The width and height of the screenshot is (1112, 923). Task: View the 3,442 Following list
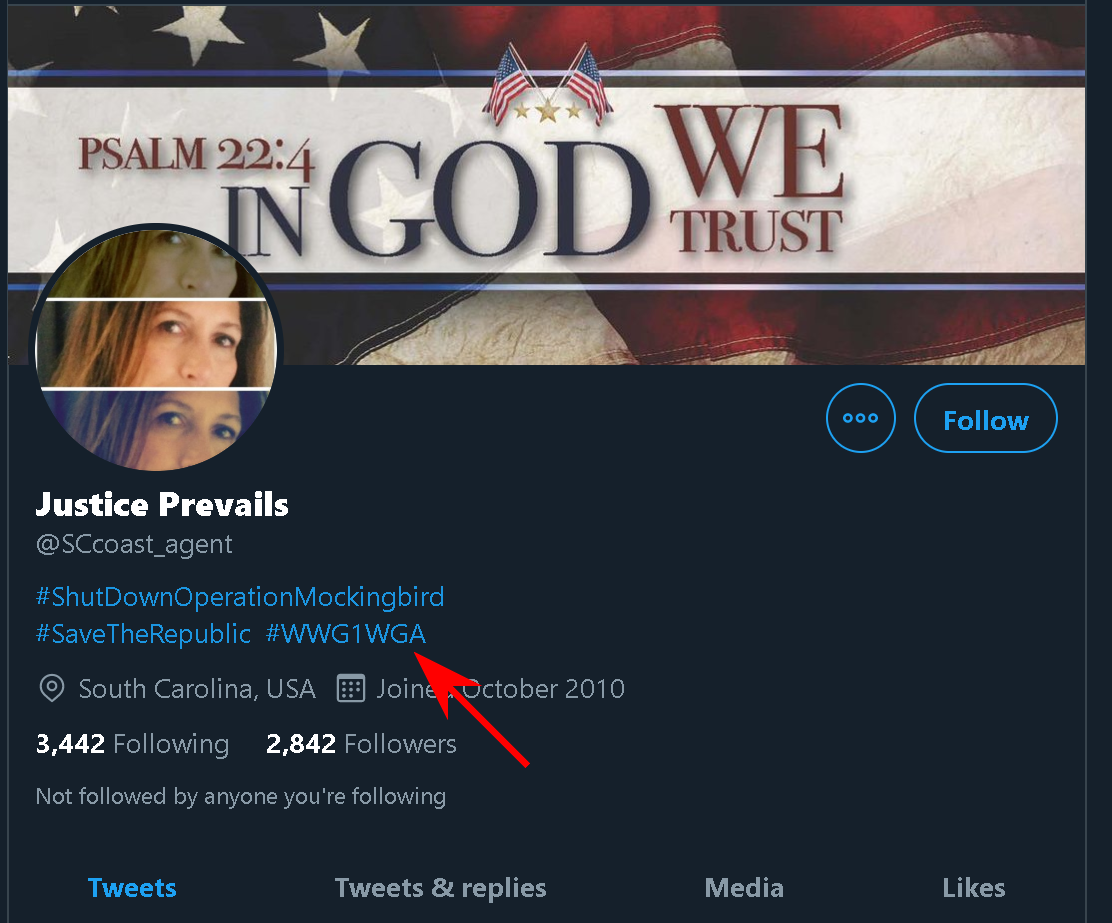click(x=132, y=744)
